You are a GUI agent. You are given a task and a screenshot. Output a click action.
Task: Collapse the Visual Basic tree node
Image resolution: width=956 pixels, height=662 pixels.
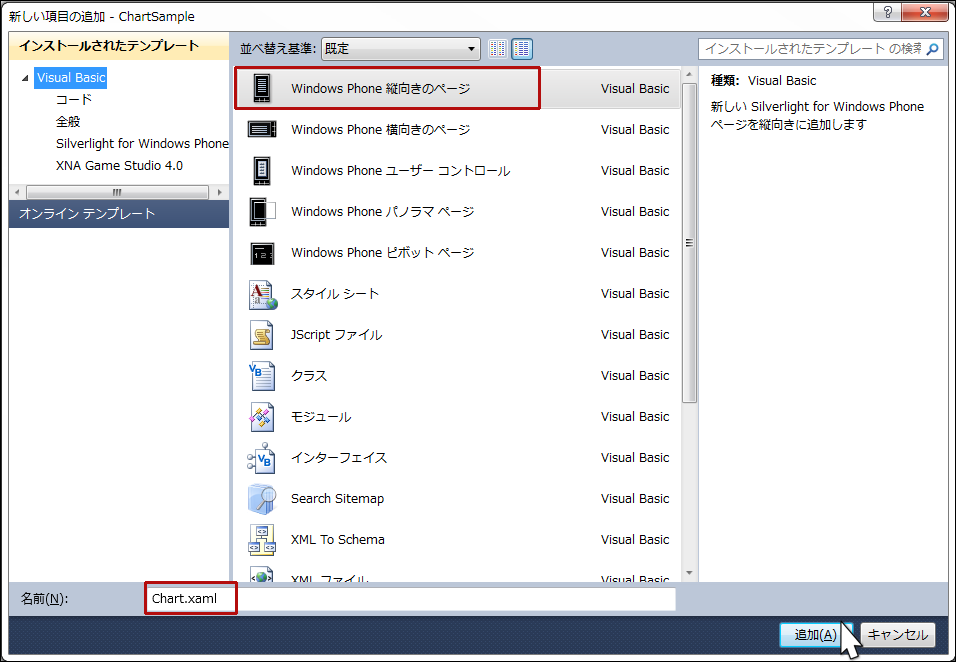click(x=25, y=78)
